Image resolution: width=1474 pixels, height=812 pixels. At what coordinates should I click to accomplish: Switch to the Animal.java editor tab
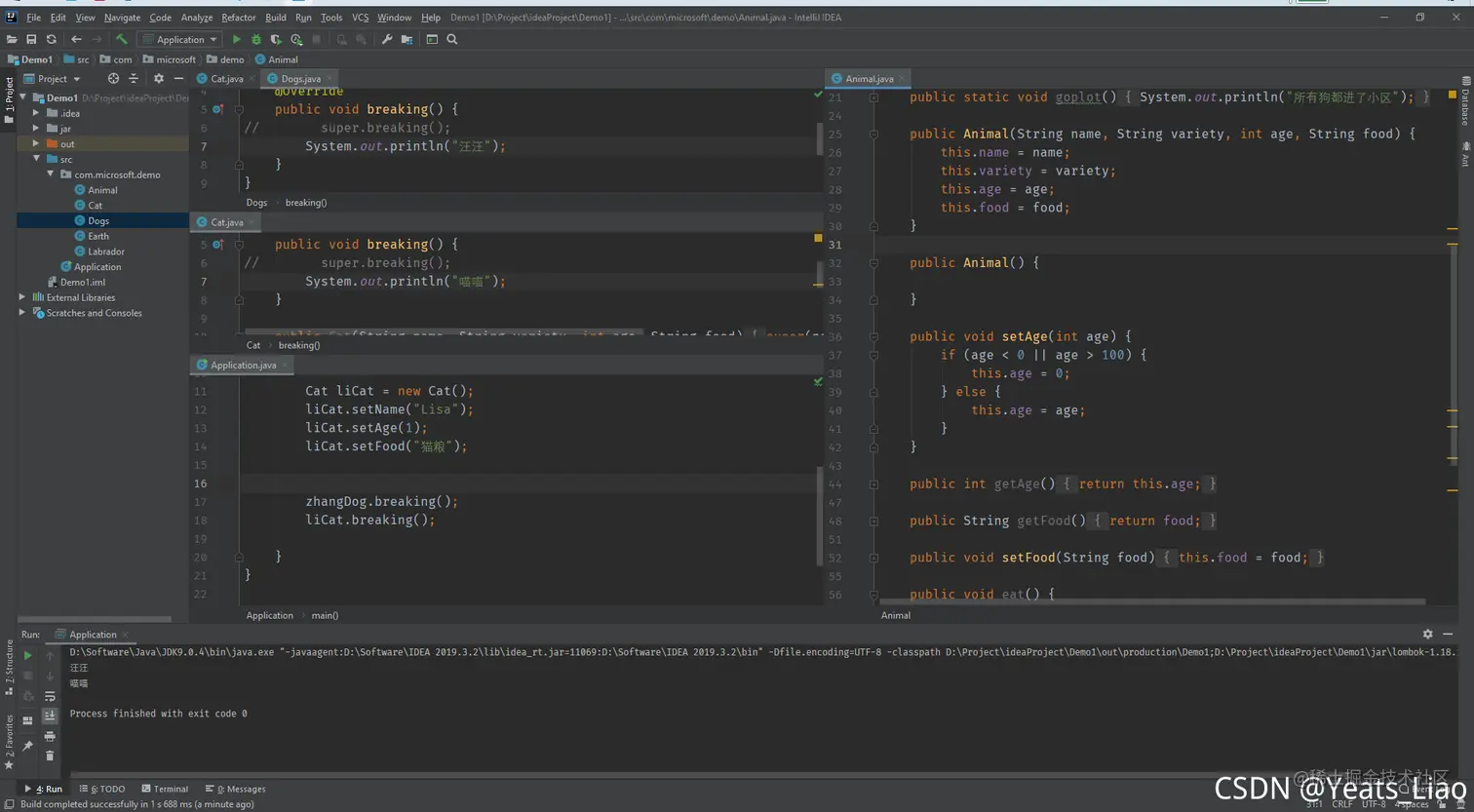pyautogui.click(x=868, y=79)
